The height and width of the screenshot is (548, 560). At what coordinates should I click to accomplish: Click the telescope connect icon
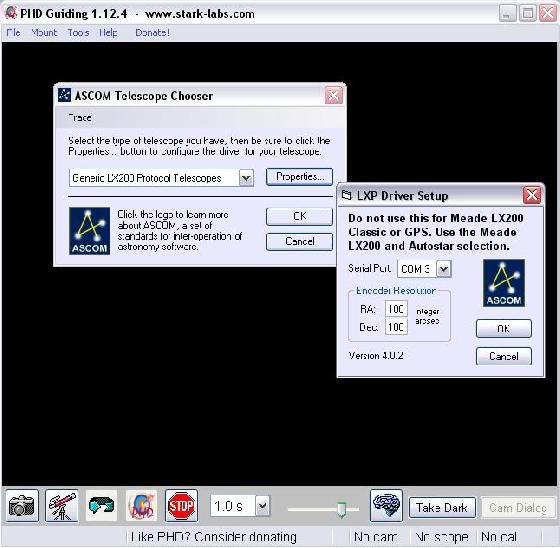pos(62,506)
